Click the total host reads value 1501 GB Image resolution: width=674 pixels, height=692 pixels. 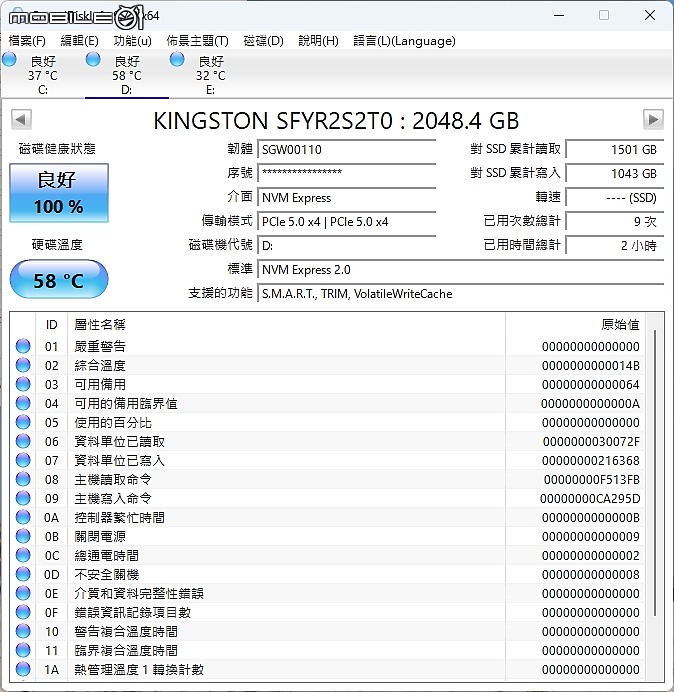point(614,150)
